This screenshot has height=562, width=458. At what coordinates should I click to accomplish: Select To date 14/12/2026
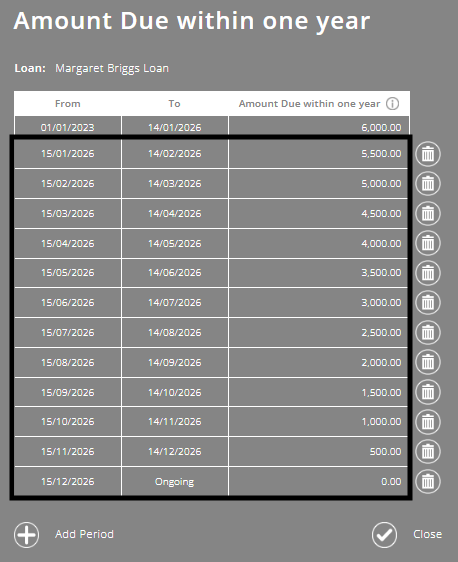(x=175, y=452)
